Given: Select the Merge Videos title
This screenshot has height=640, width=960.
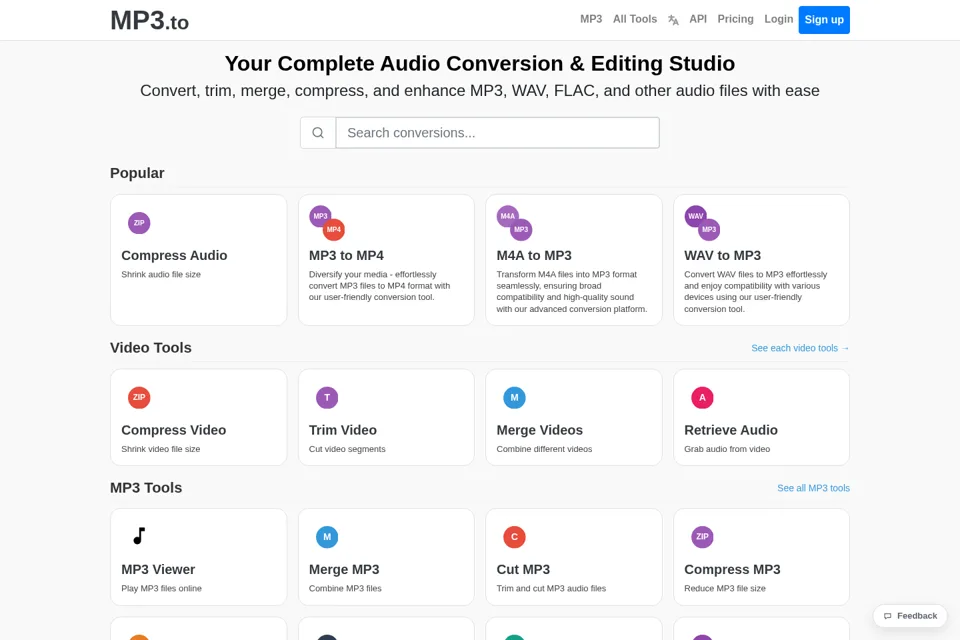Looking at the screenshot, I should 539,430.
